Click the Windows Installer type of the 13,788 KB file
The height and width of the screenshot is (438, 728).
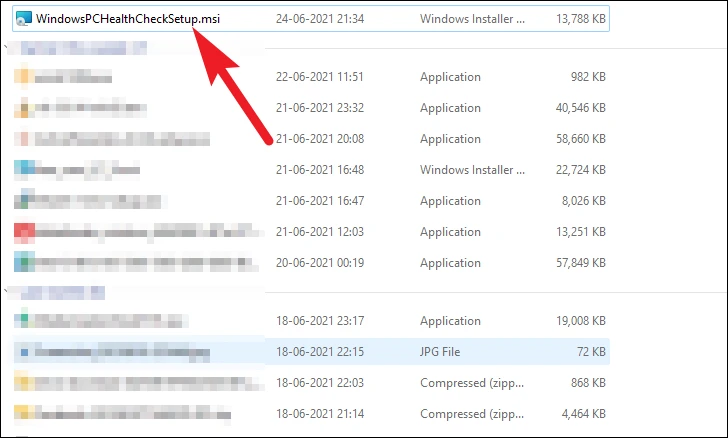click(472, 19)
